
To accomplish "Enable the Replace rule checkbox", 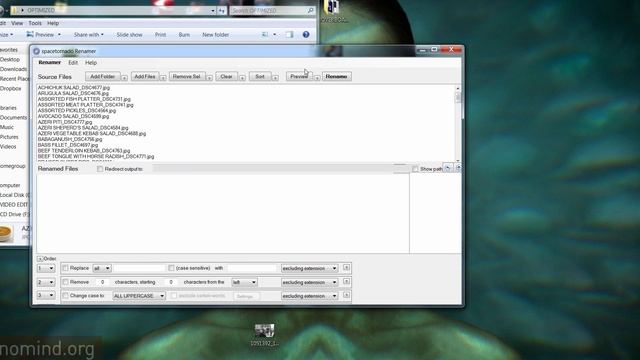I will tap(65, 268).
